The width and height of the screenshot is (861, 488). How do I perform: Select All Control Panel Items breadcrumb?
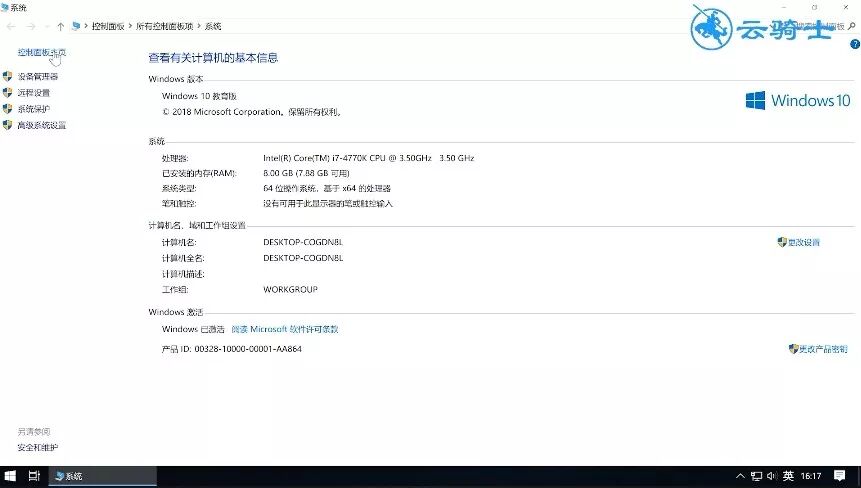[165, 26]
